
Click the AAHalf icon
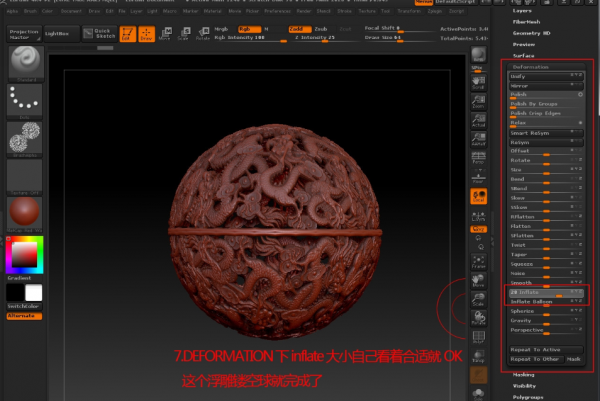tap(478, 139)
